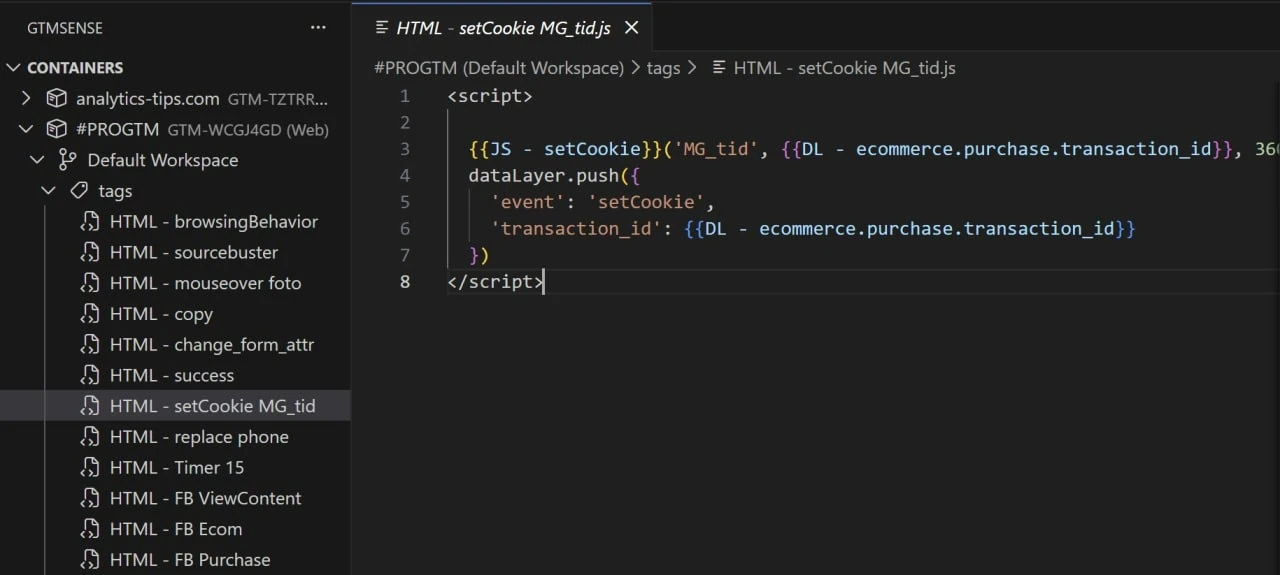The height and width of the screenshot is (575, 1280).
Task: Collapse the CONTAINERS section
Action: (14, 68)
